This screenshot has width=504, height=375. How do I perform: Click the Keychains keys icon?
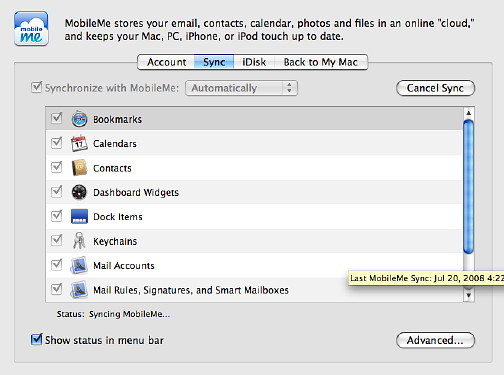[x=79, y=241]
